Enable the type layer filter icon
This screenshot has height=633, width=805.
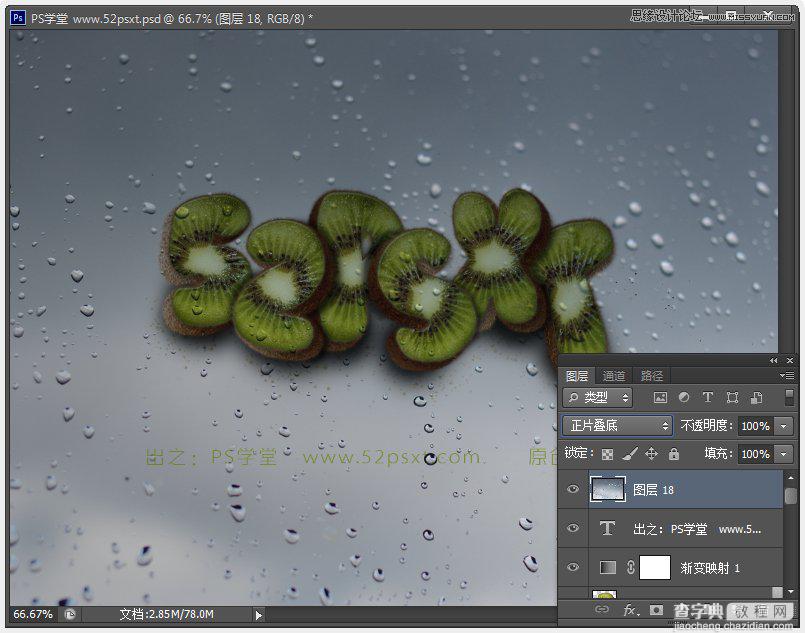pos(707,397)
